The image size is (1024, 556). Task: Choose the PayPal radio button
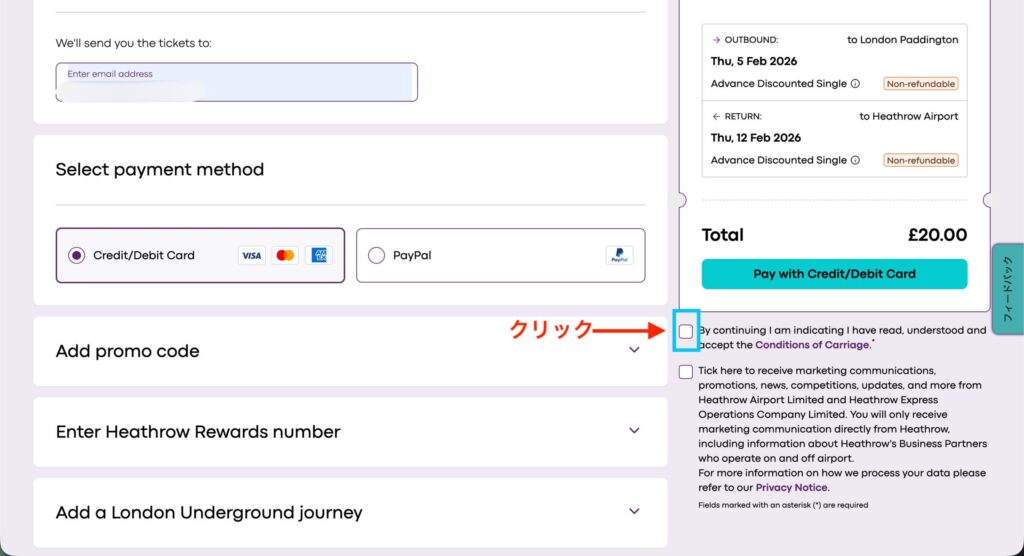[376, 255]
